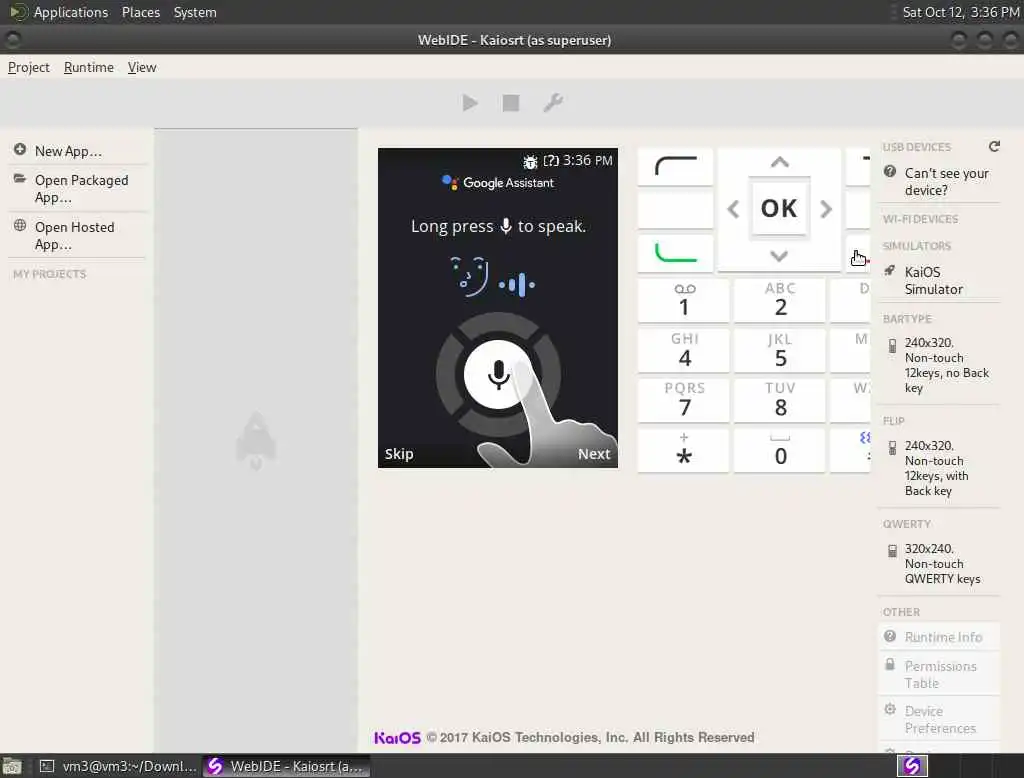This screenshot has width=1024, height=778.
Task: Click the clock Sat Oct 12, 3:36 PM
Action: point(961,12)
